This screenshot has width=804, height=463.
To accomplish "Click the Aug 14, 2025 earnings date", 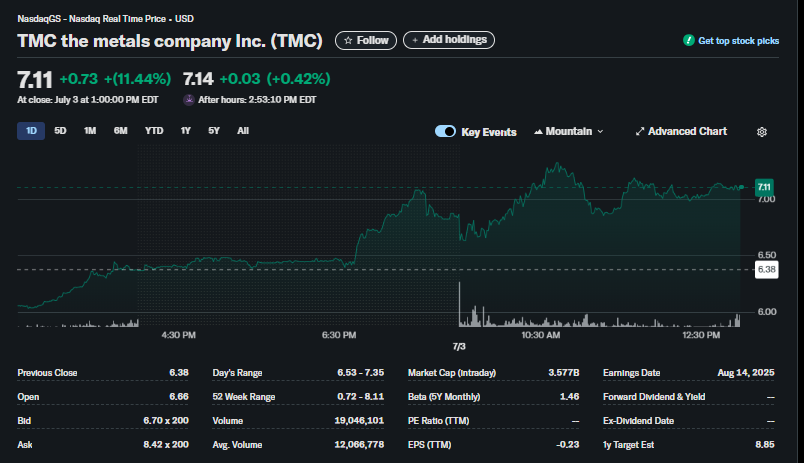I will (746, 373).
